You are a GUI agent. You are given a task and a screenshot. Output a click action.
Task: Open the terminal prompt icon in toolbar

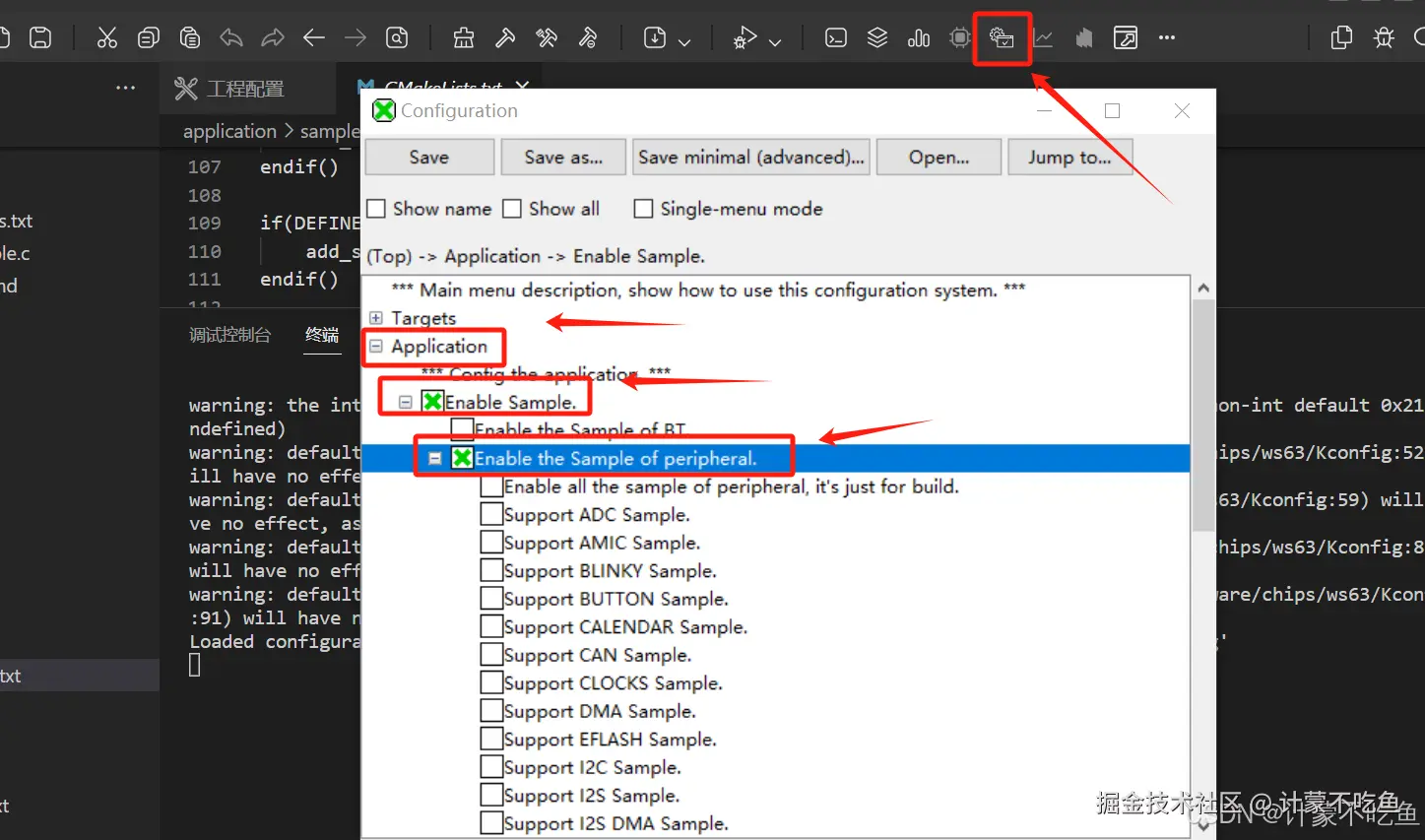836,37
